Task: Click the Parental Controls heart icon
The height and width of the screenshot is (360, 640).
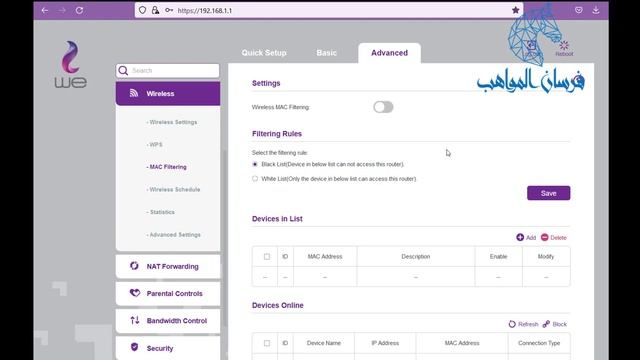Action: click(x=135, y=293)
